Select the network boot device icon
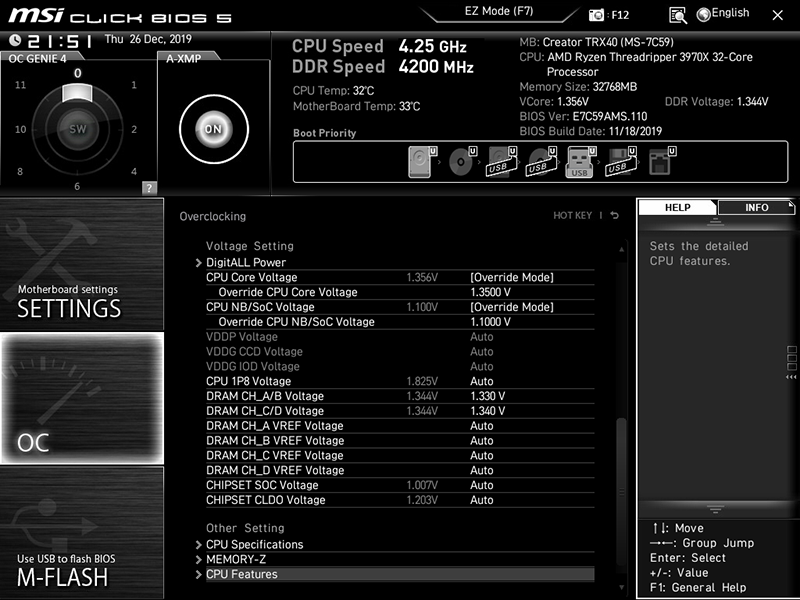 click(662, 162)
